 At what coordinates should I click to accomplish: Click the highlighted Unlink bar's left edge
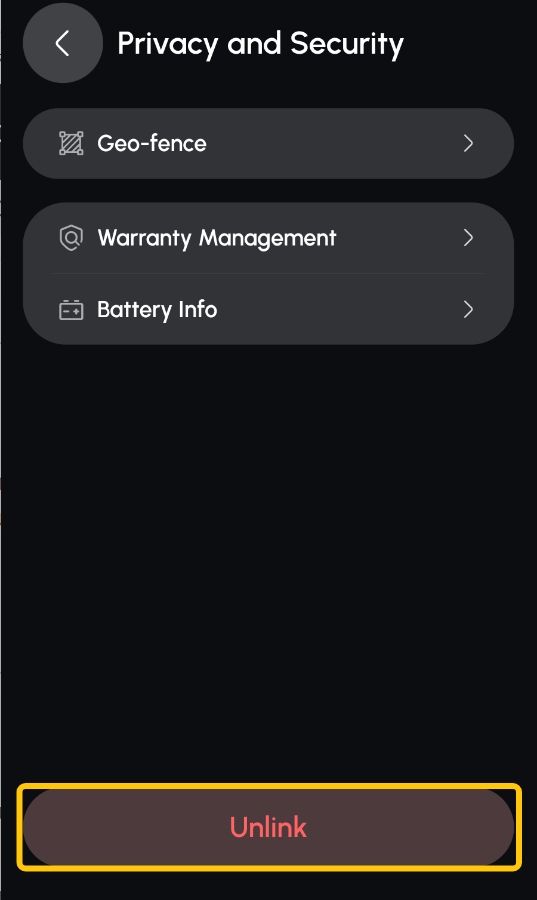tap(20, 827)
